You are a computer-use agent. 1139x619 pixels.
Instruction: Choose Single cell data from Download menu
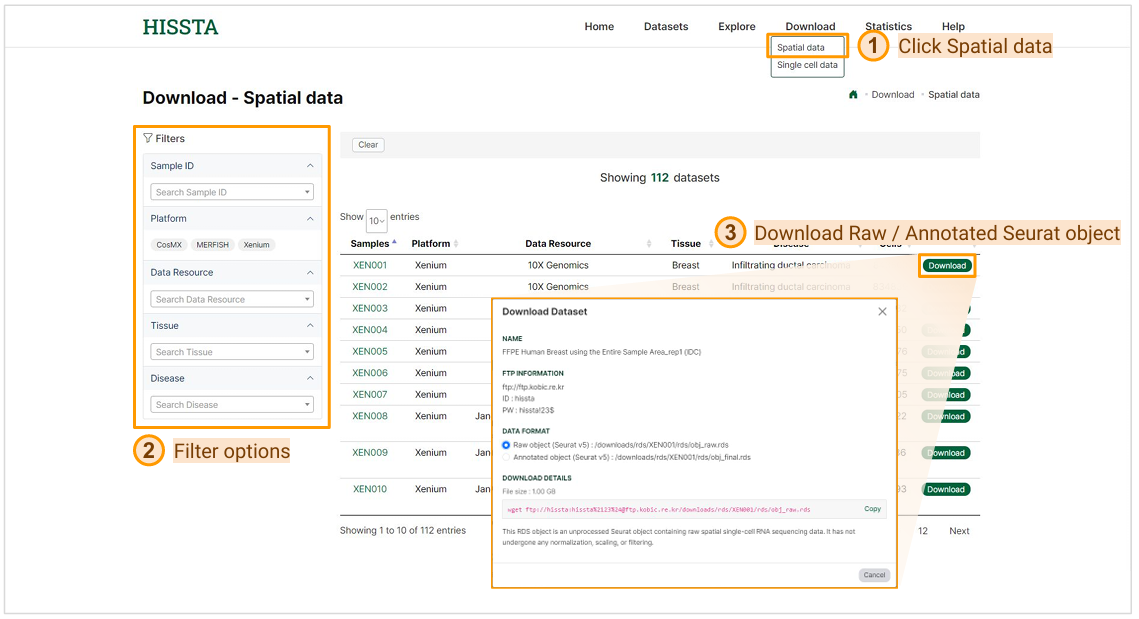[x=807, y=65]
